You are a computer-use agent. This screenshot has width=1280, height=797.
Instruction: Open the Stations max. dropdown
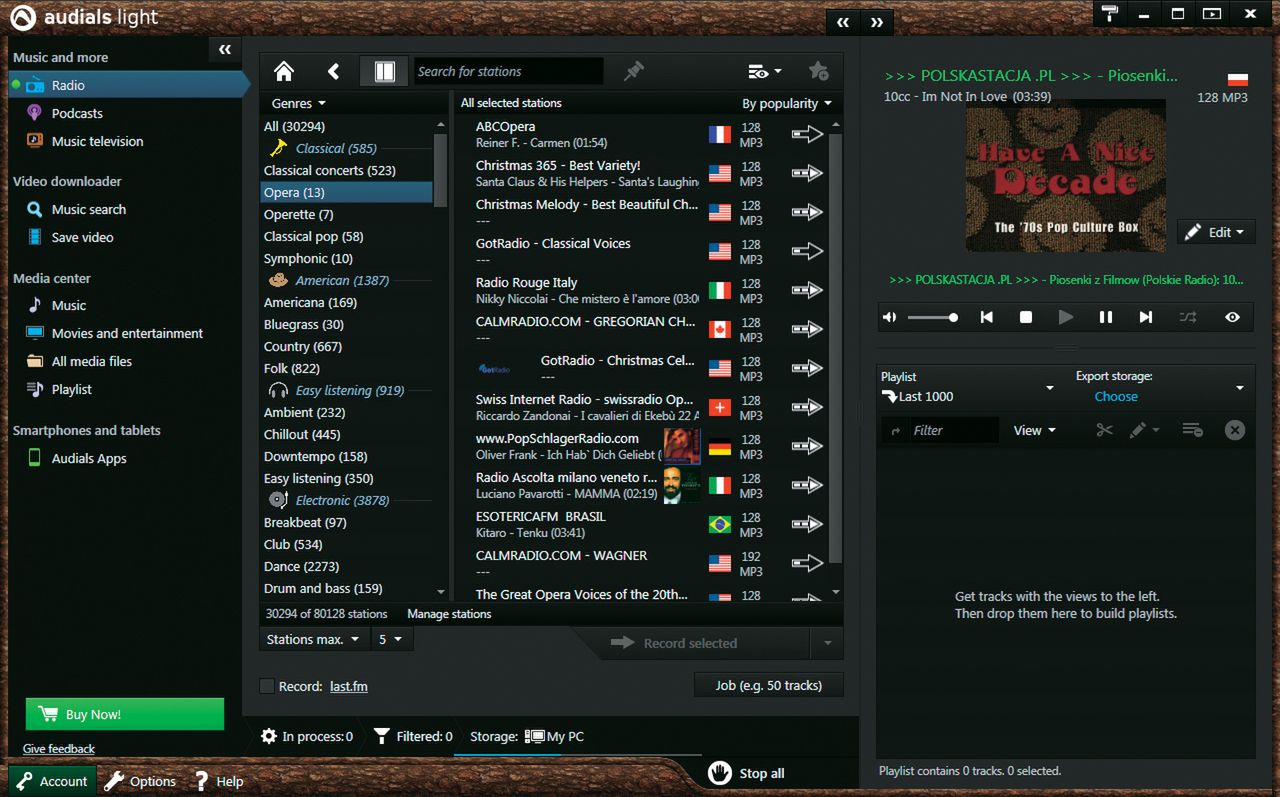tap(314, 639)
